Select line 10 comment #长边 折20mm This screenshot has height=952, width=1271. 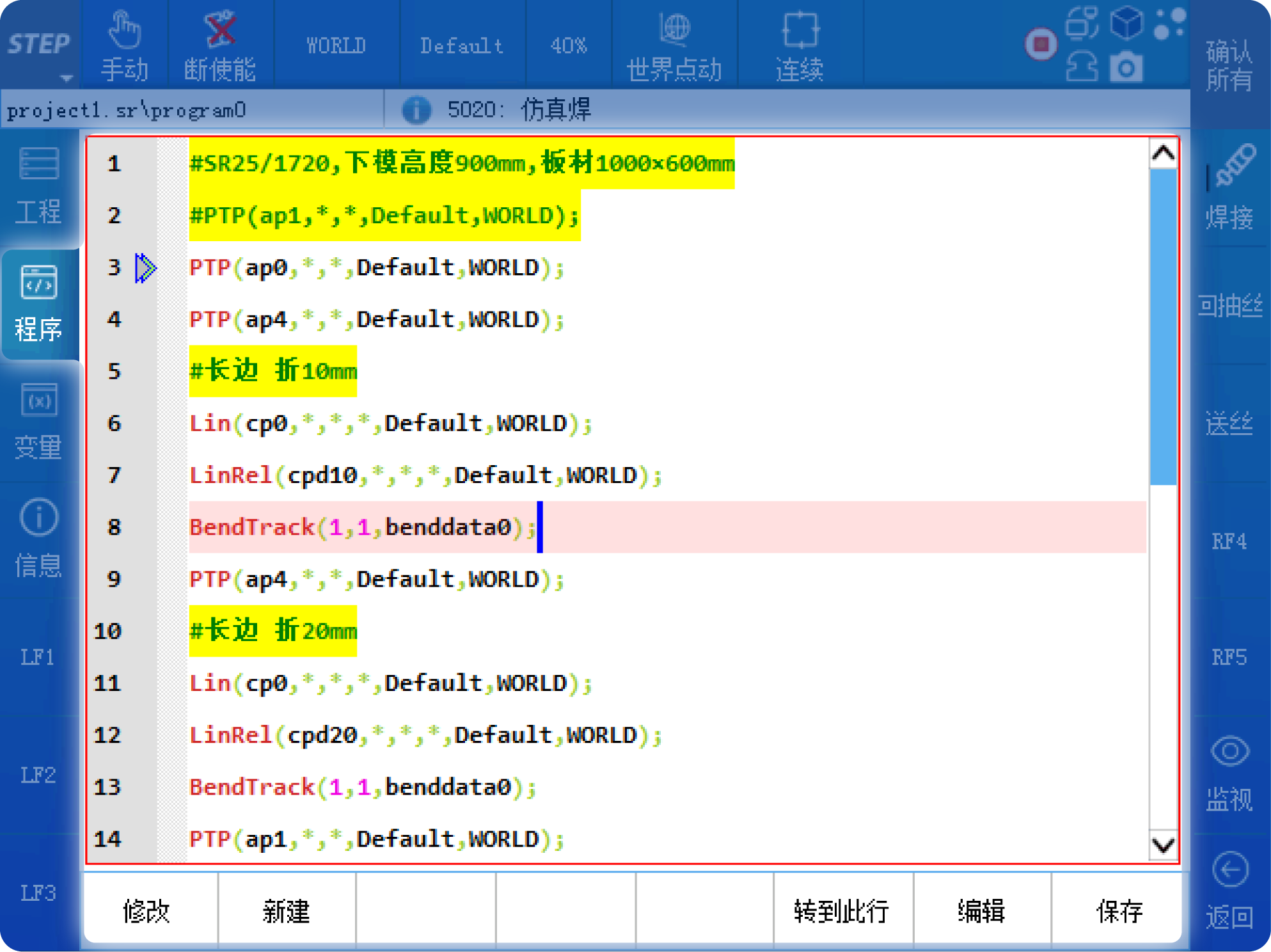pos(273,631)
